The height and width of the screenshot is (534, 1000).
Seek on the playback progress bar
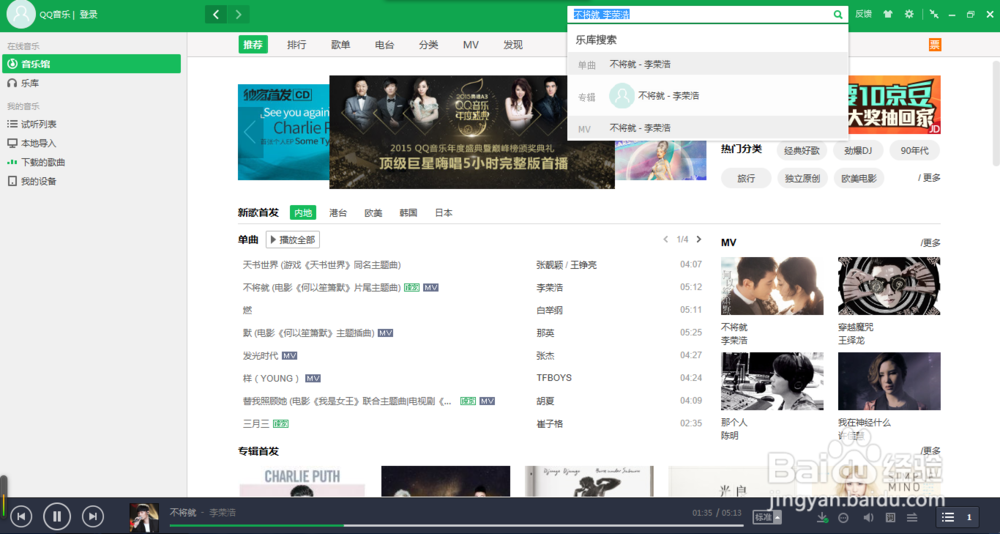456,526
